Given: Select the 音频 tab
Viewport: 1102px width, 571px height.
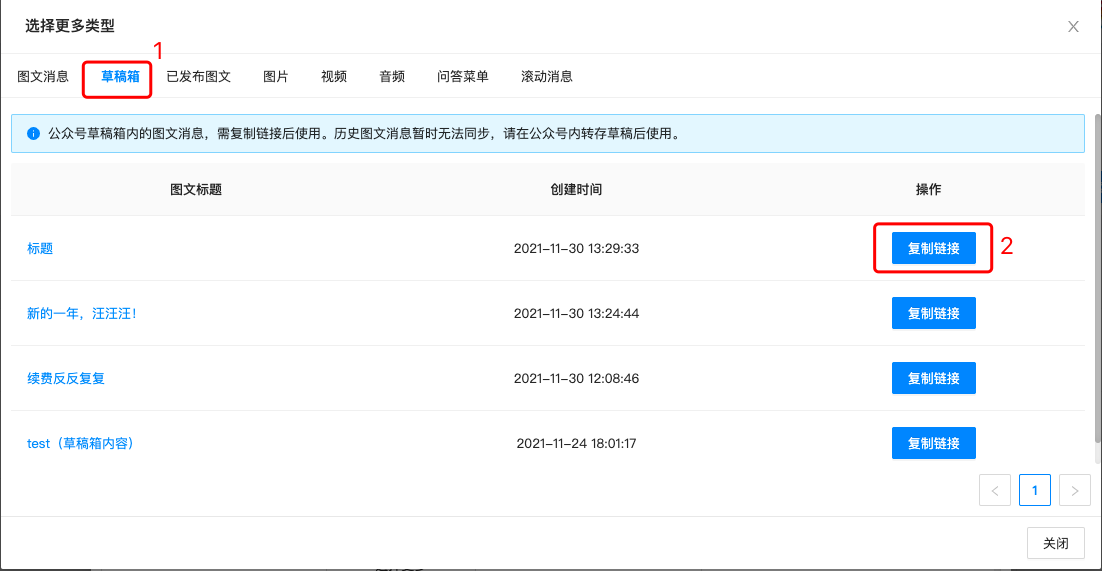Looking at the screenshot, I should pos(392,76).
